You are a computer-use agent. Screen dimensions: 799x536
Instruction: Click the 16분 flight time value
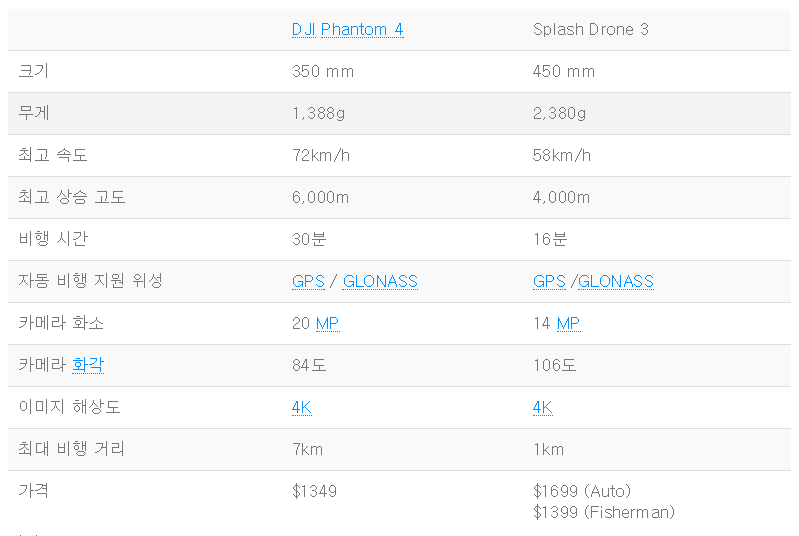click(550, 239)
